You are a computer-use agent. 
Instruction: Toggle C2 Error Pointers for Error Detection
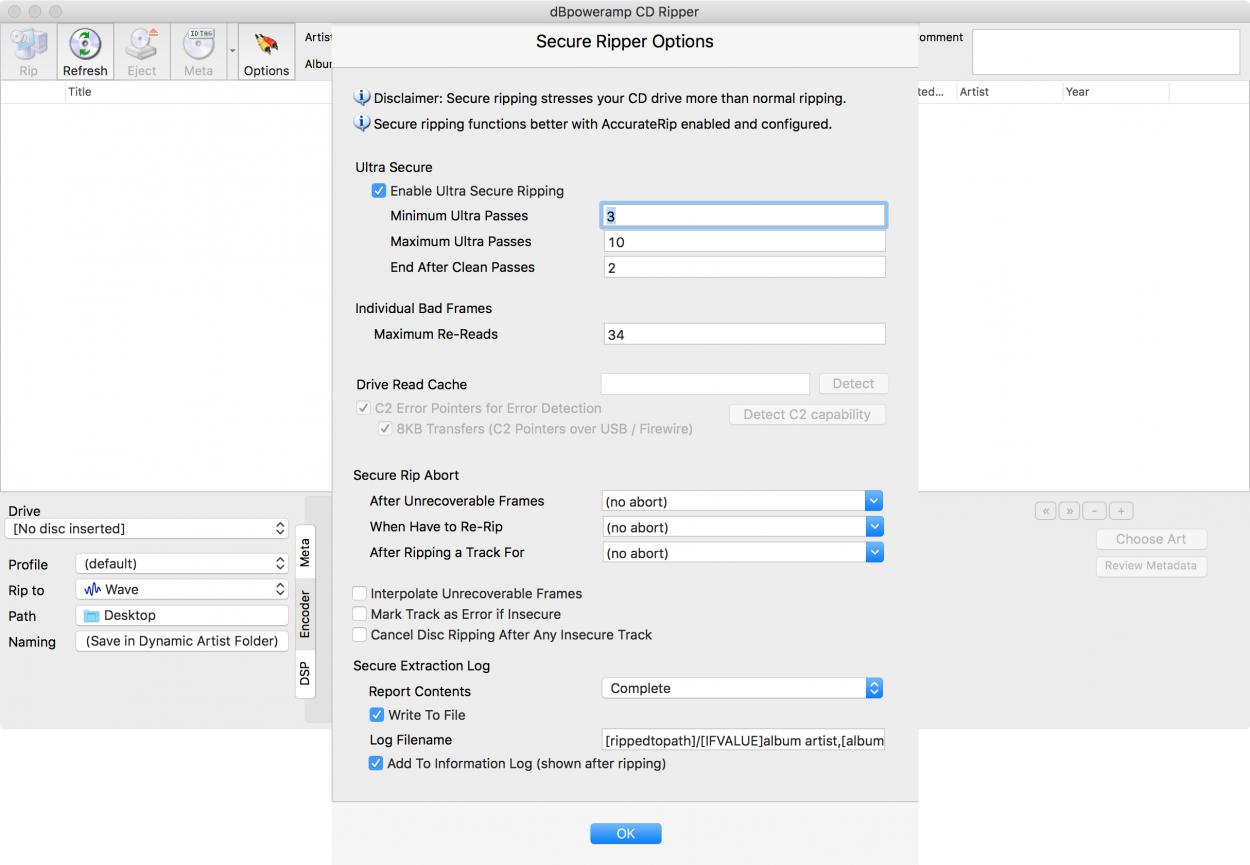pos(363,408)
